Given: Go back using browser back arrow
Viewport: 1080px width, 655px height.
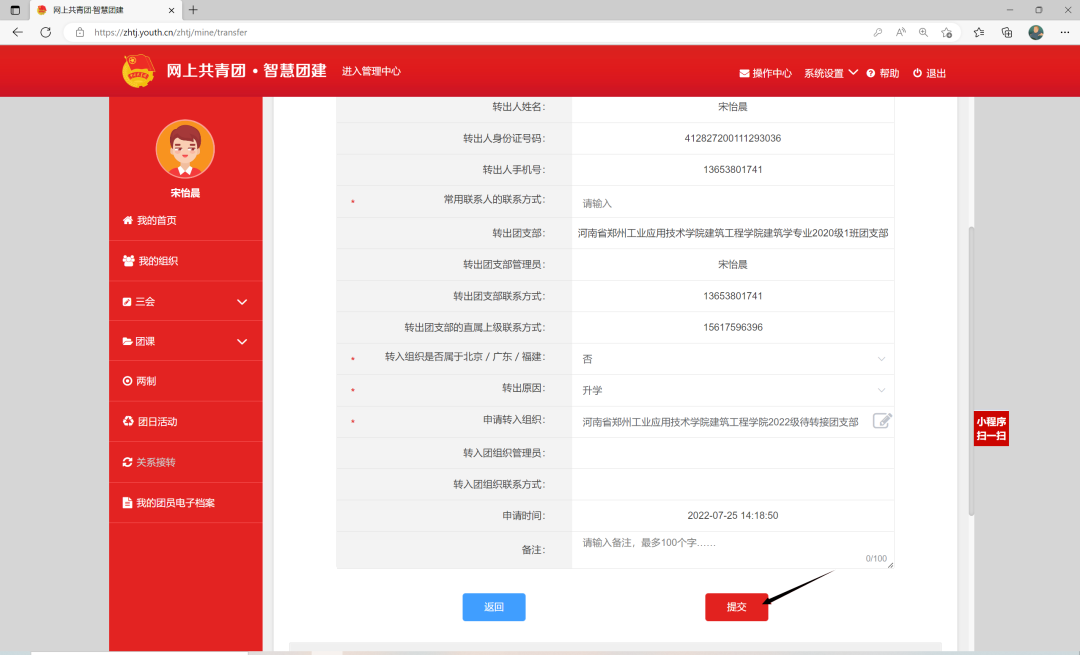Looking at the screenshot, I should [18, 32].
